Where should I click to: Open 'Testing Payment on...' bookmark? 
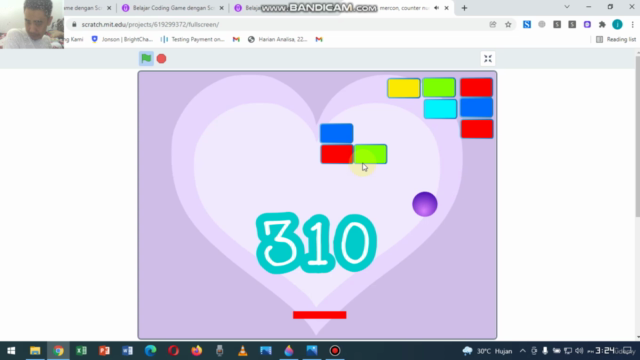193,39
